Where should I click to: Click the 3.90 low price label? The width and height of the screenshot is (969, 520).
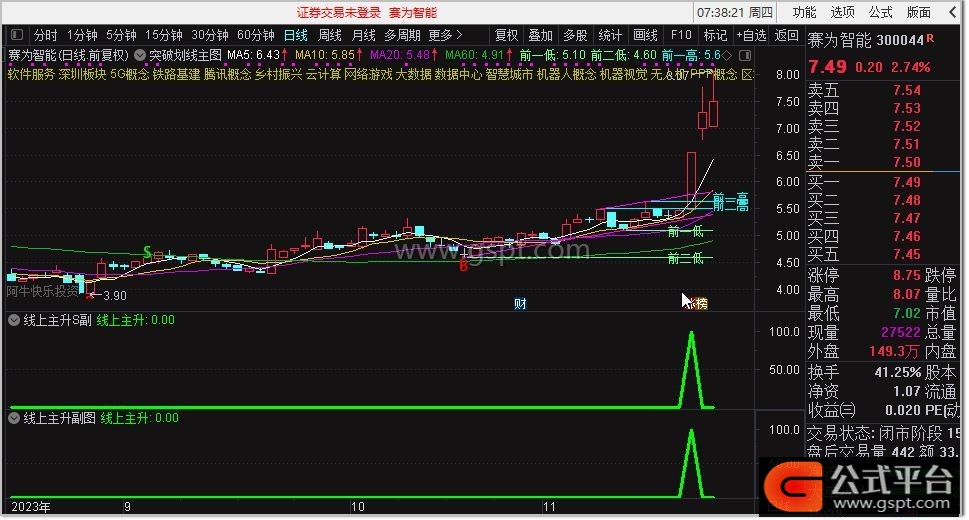114,296
